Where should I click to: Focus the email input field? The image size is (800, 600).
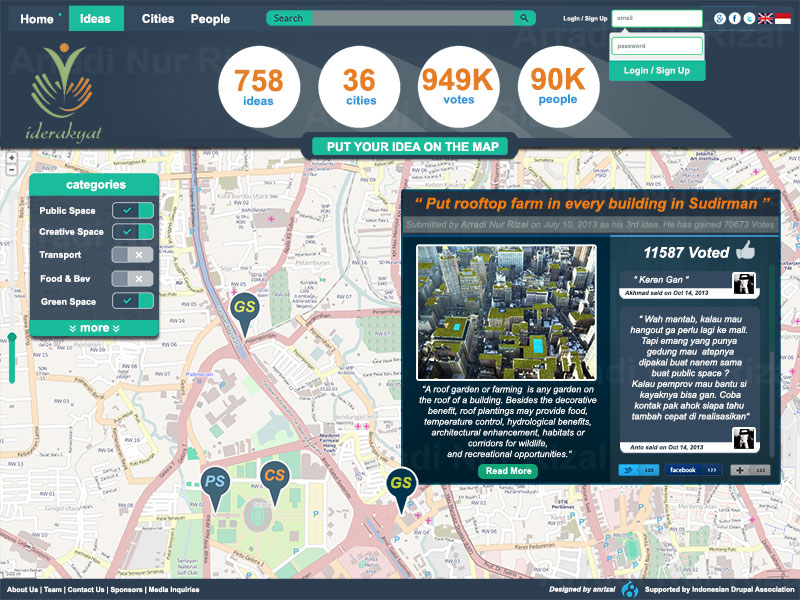657,18
